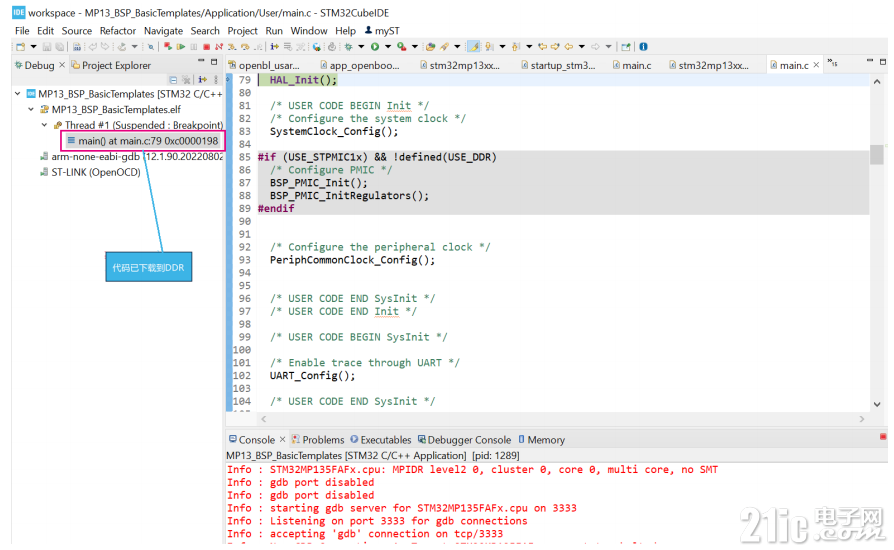The image size is (894, 550).
Task: Click the blue Information Center icon
Action: 643,47
